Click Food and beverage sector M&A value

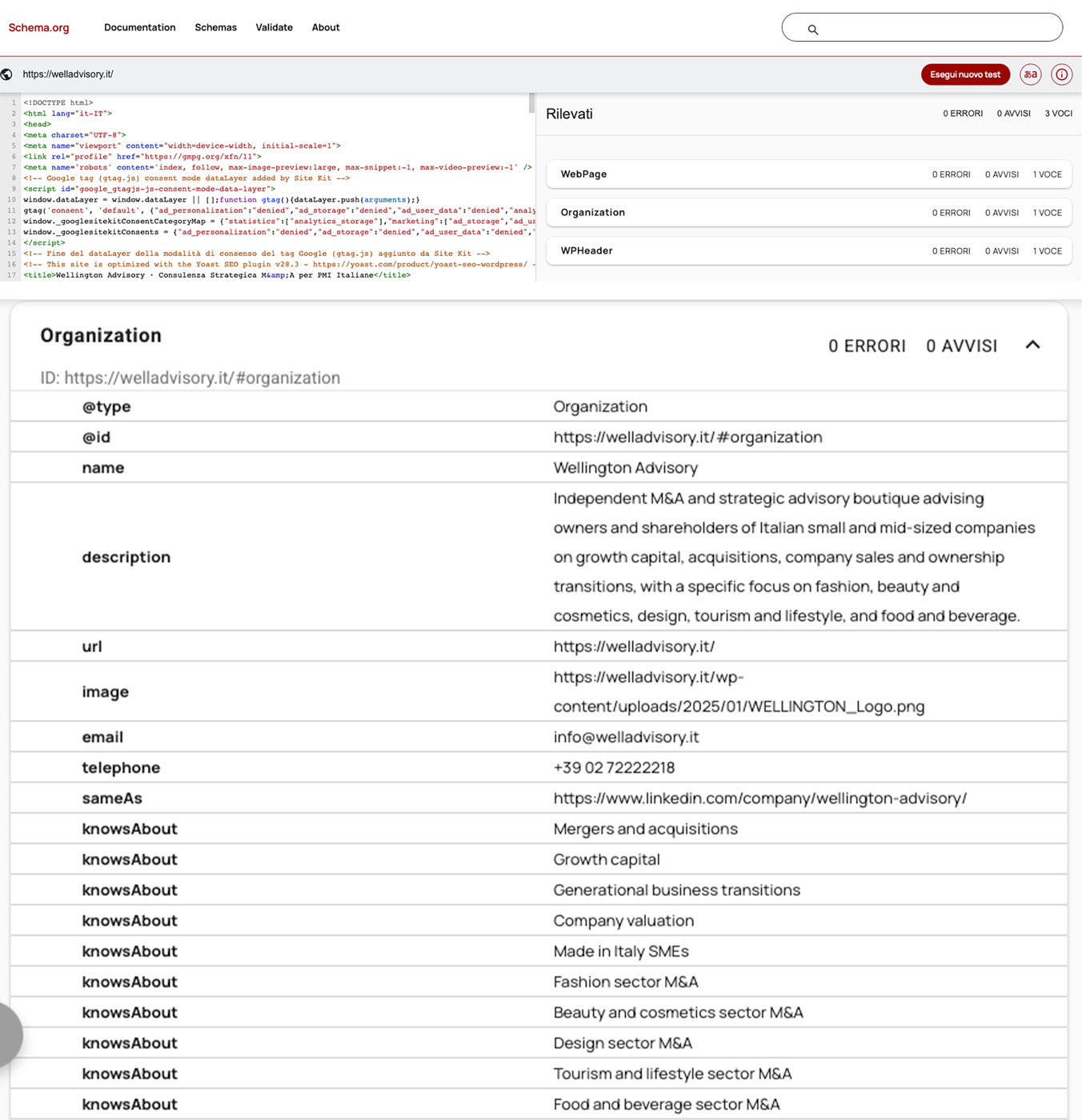(667, 1104)
